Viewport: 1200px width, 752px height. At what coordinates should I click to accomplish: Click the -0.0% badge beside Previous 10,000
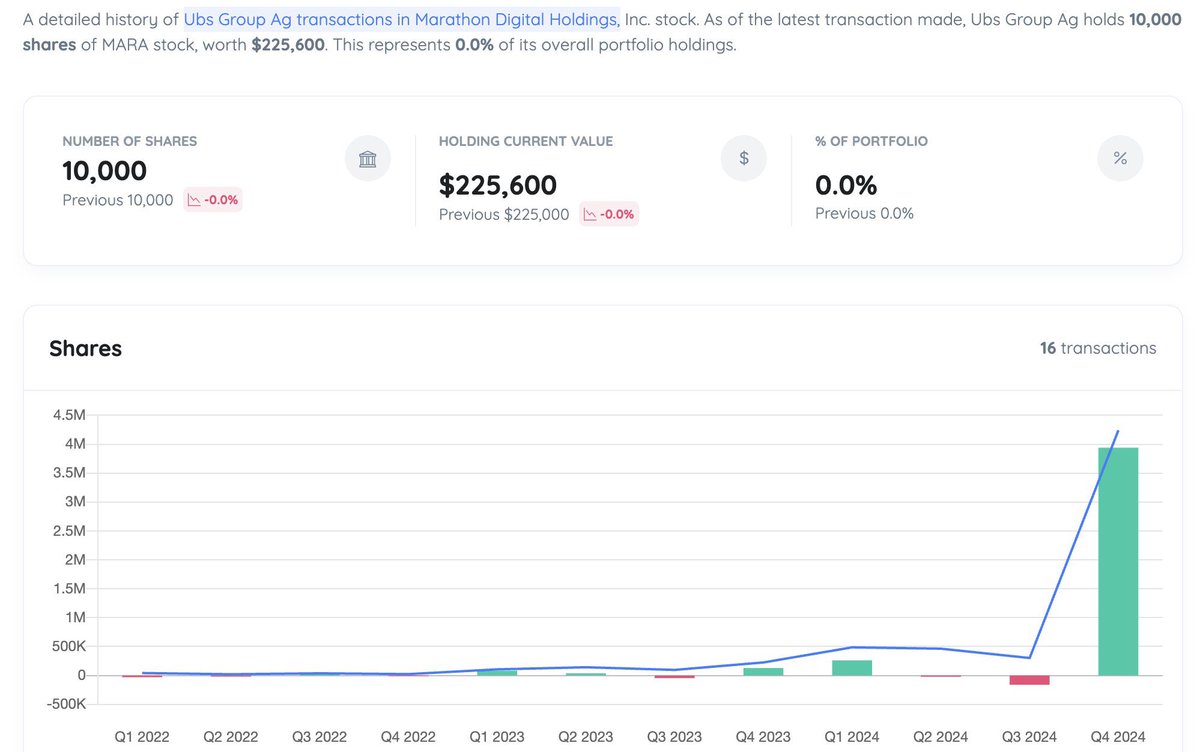pyautogui.click(x=213, y=200)
